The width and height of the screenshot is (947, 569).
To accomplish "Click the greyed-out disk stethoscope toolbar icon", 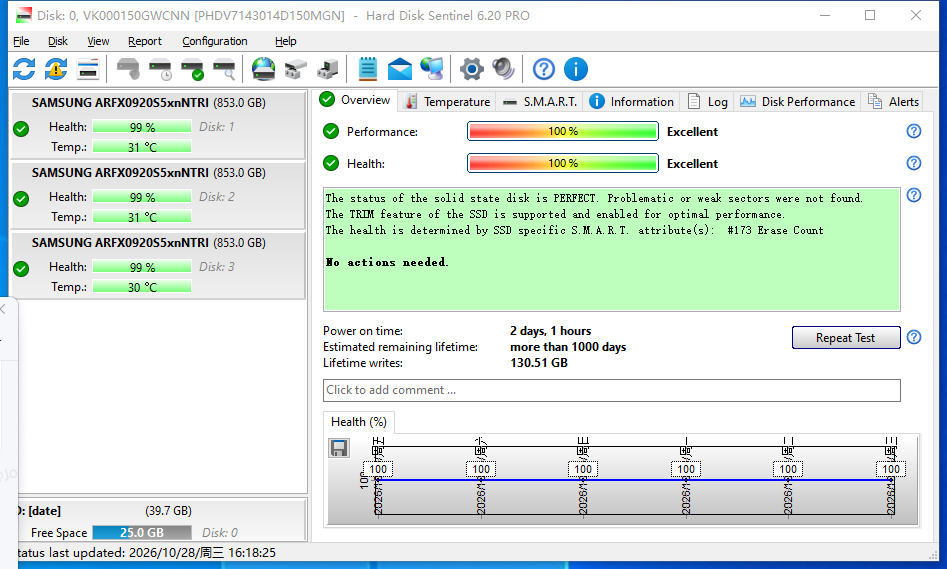I will pos(128,69).
